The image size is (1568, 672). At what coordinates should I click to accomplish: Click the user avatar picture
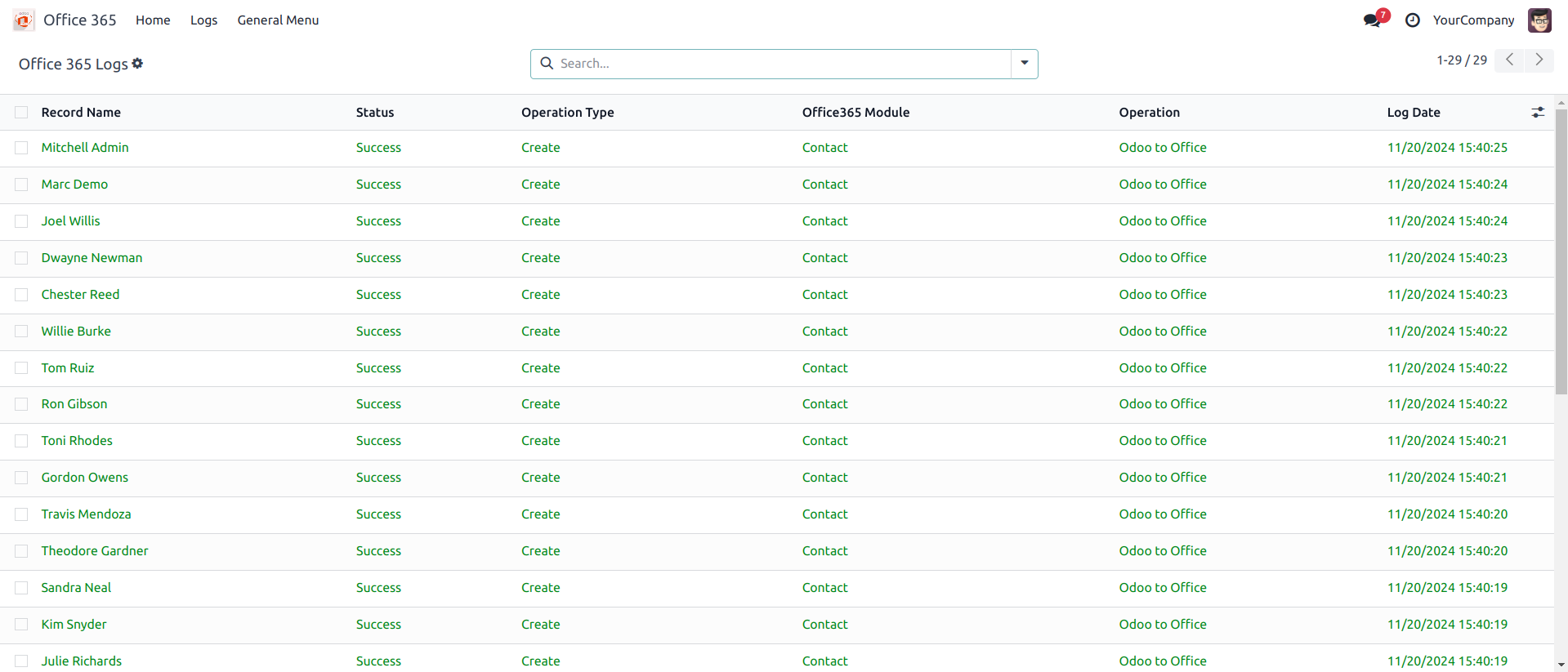1539,20
